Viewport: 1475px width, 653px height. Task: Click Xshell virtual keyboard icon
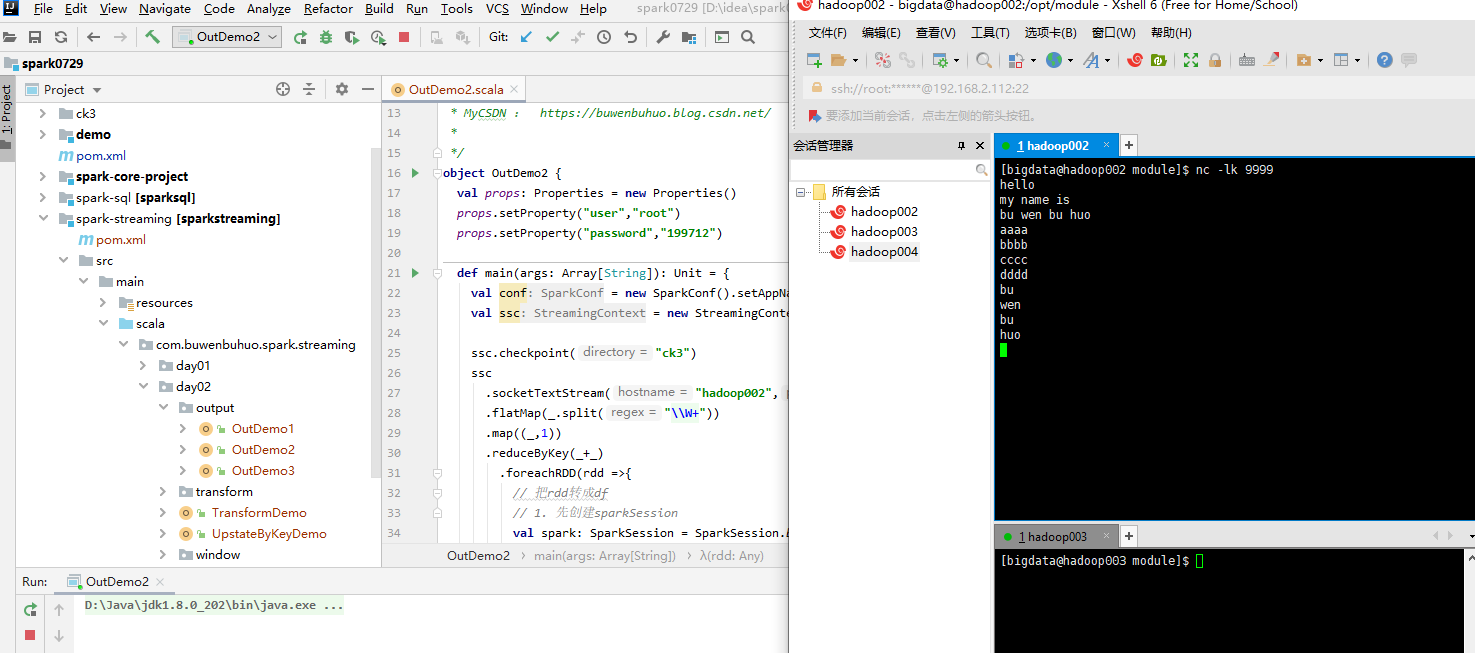coord(1247,60)
